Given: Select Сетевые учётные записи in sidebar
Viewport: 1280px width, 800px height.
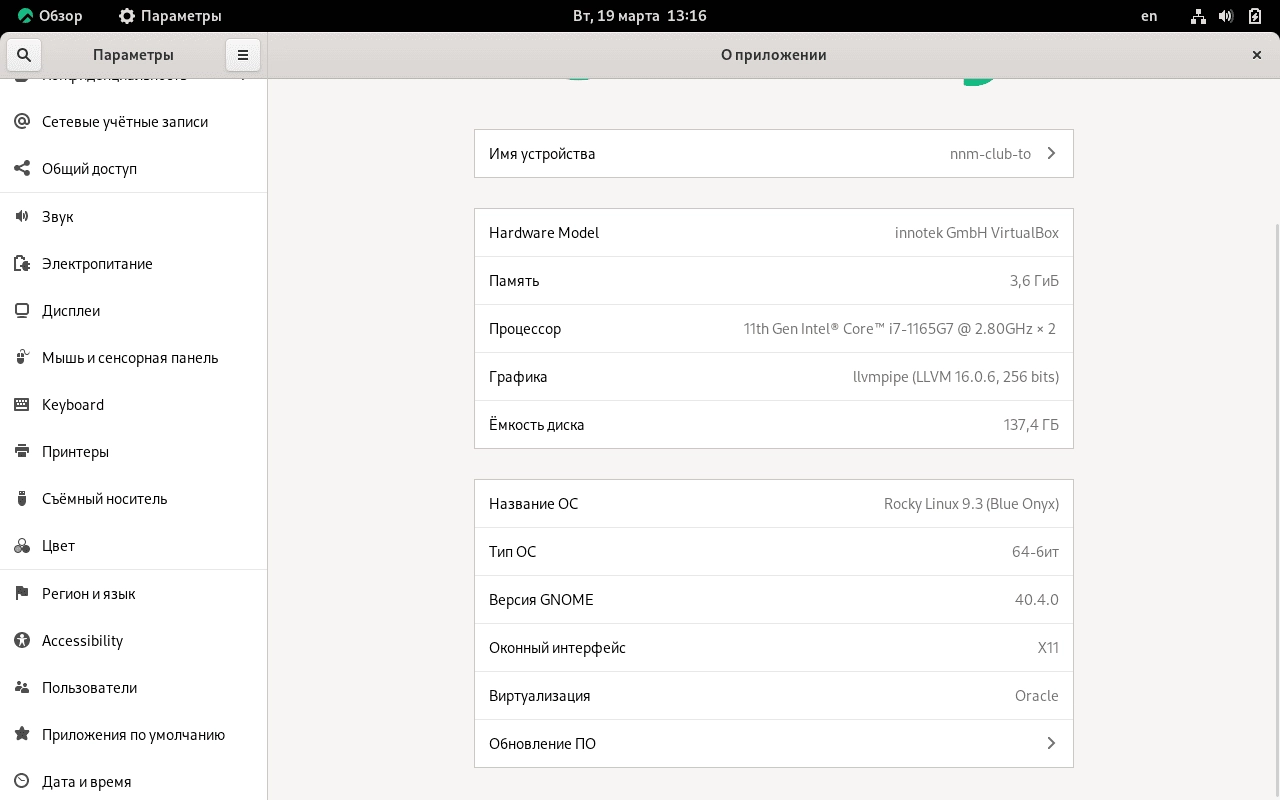Looking at the screenshot, I should 134,121.
